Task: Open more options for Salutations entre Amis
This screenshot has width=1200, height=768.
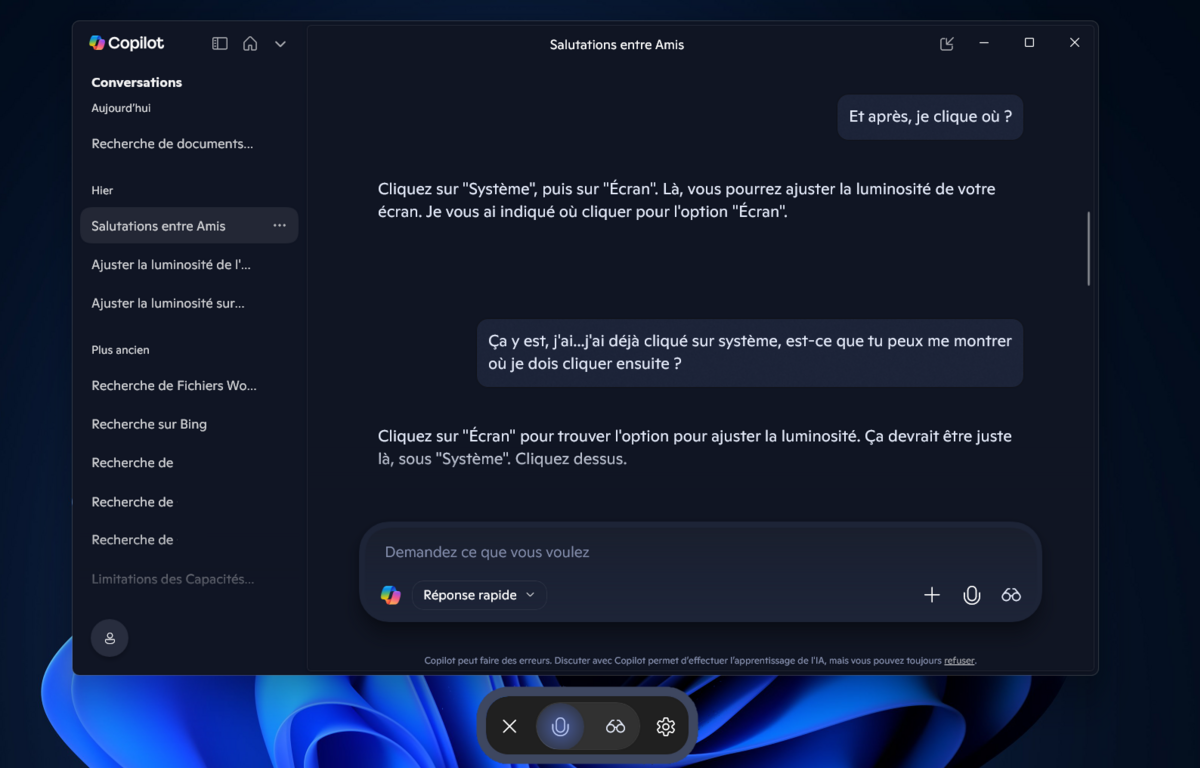Action: 280,226
